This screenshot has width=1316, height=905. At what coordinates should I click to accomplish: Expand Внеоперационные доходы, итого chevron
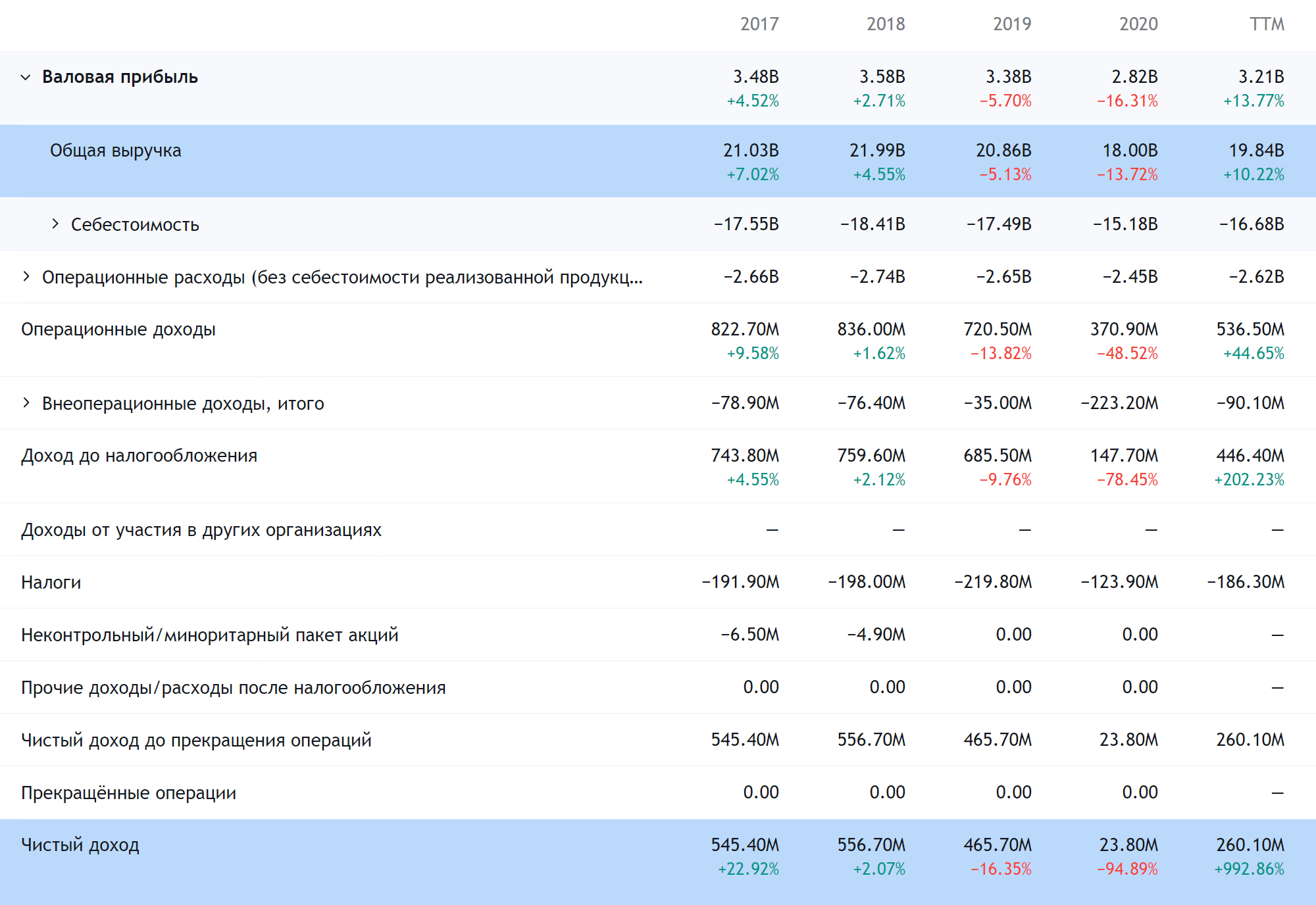coord(26,403)
